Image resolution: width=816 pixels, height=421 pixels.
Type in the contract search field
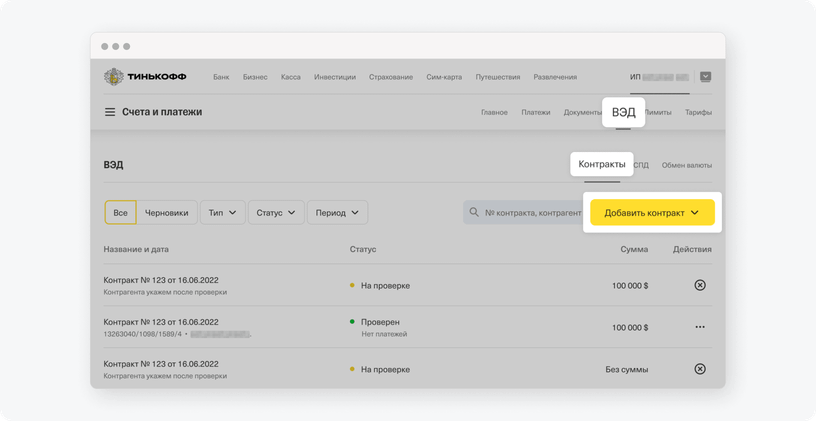pos(530,213)
